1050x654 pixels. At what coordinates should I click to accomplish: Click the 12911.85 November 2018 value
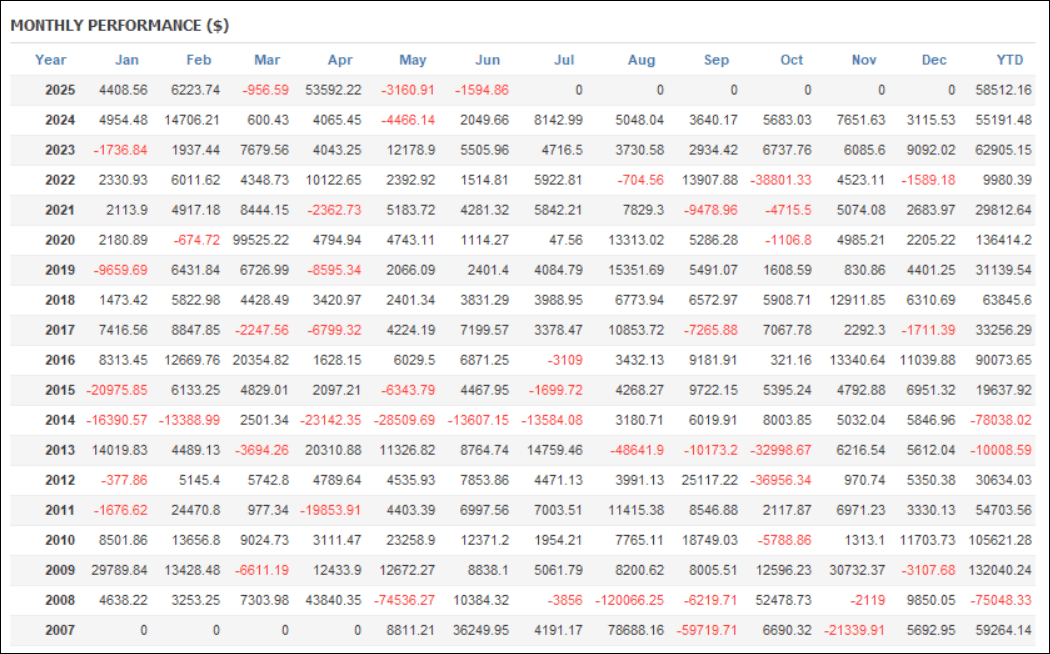pos(857,300)
